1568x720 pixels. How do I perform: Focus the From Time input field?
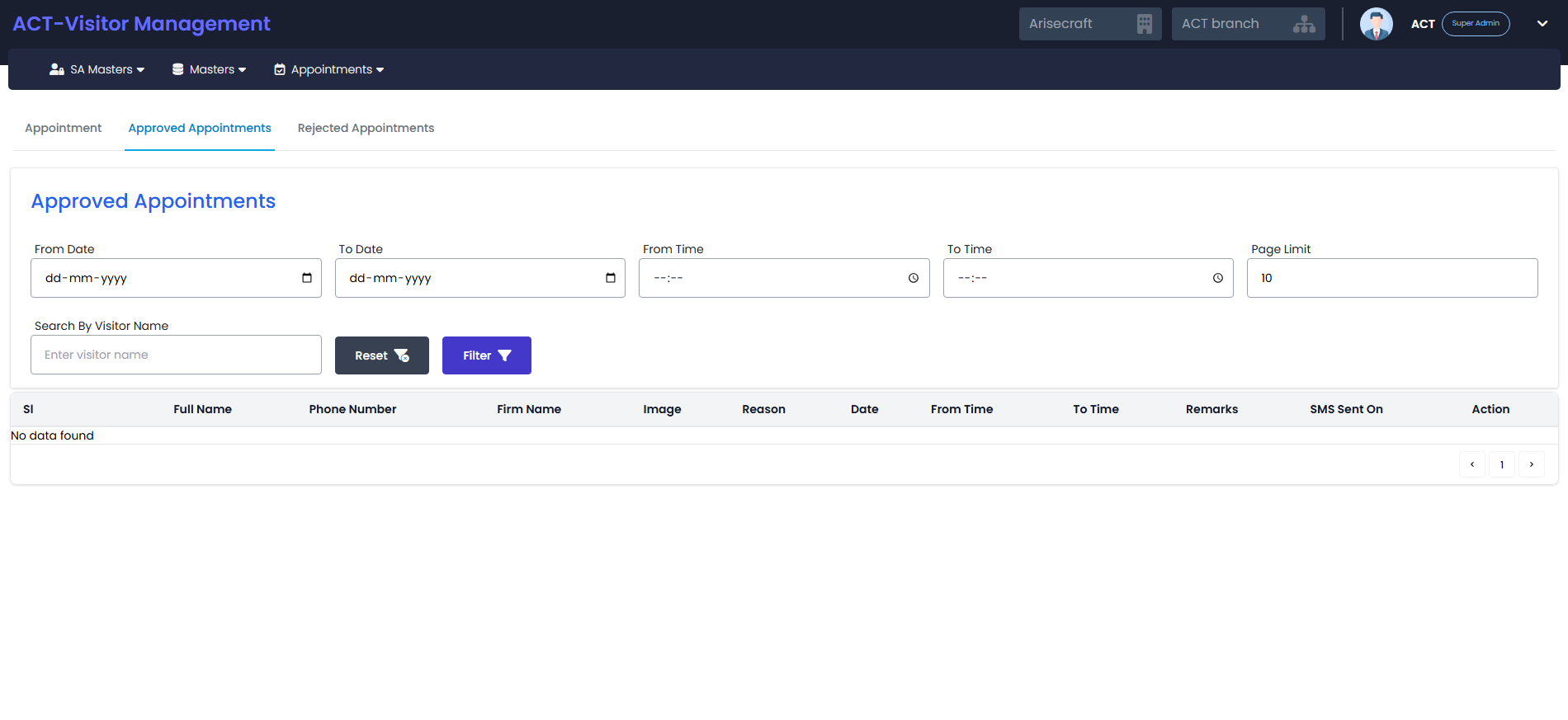click(x=784, y=278)
